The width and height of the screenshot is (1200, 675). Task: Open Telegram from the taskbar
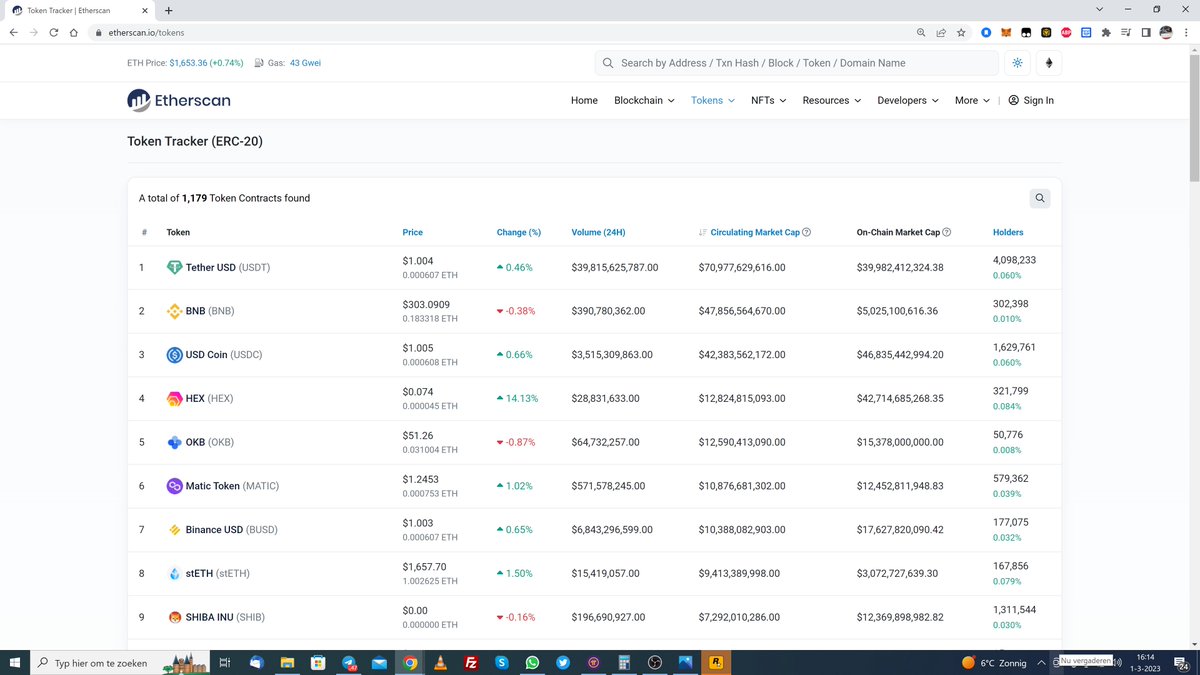tap(349, 662)
